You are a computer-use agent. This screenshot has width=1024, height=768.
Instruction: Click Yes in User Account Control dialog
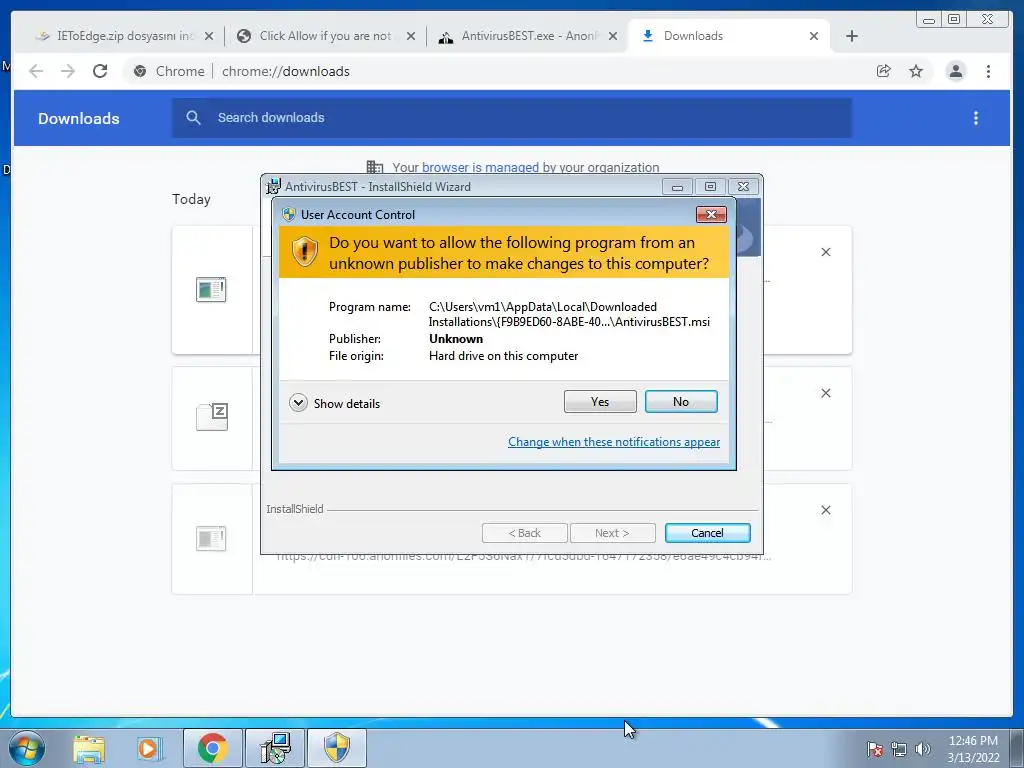point(600,402)
